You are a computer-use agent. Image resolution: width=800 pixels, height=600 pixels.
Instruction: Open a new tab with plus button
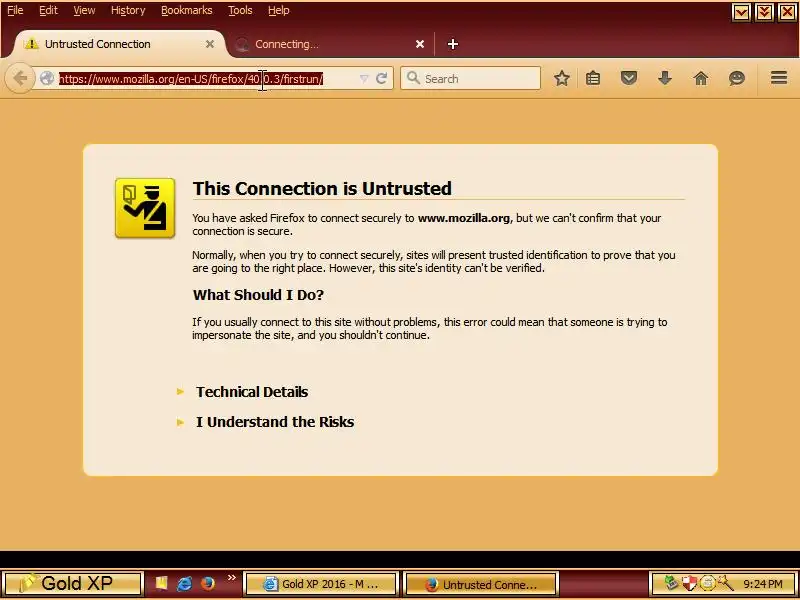[453, 44]
